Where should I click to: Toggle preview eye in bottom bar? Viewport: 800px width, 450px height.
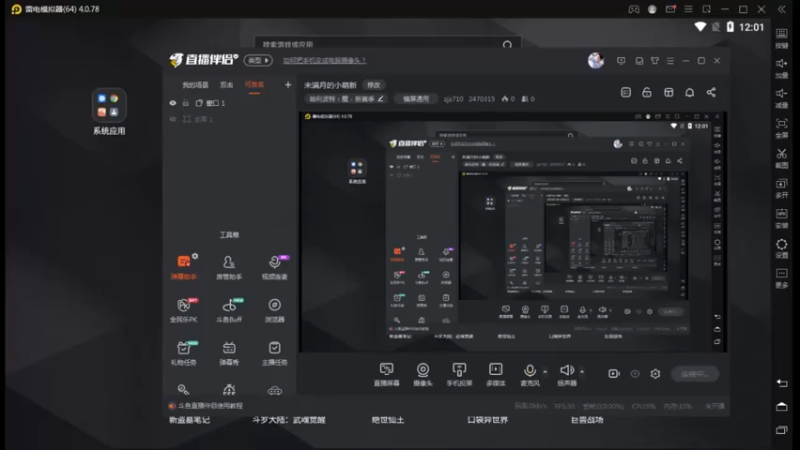pos(635,374)
